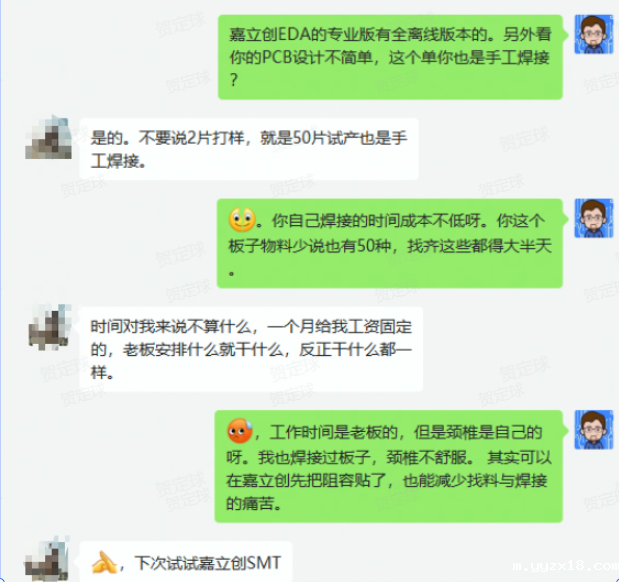
Task: Select the message bubble '嘉立创EDA的专业版有全离线版本的'
Action: [390, 57]
